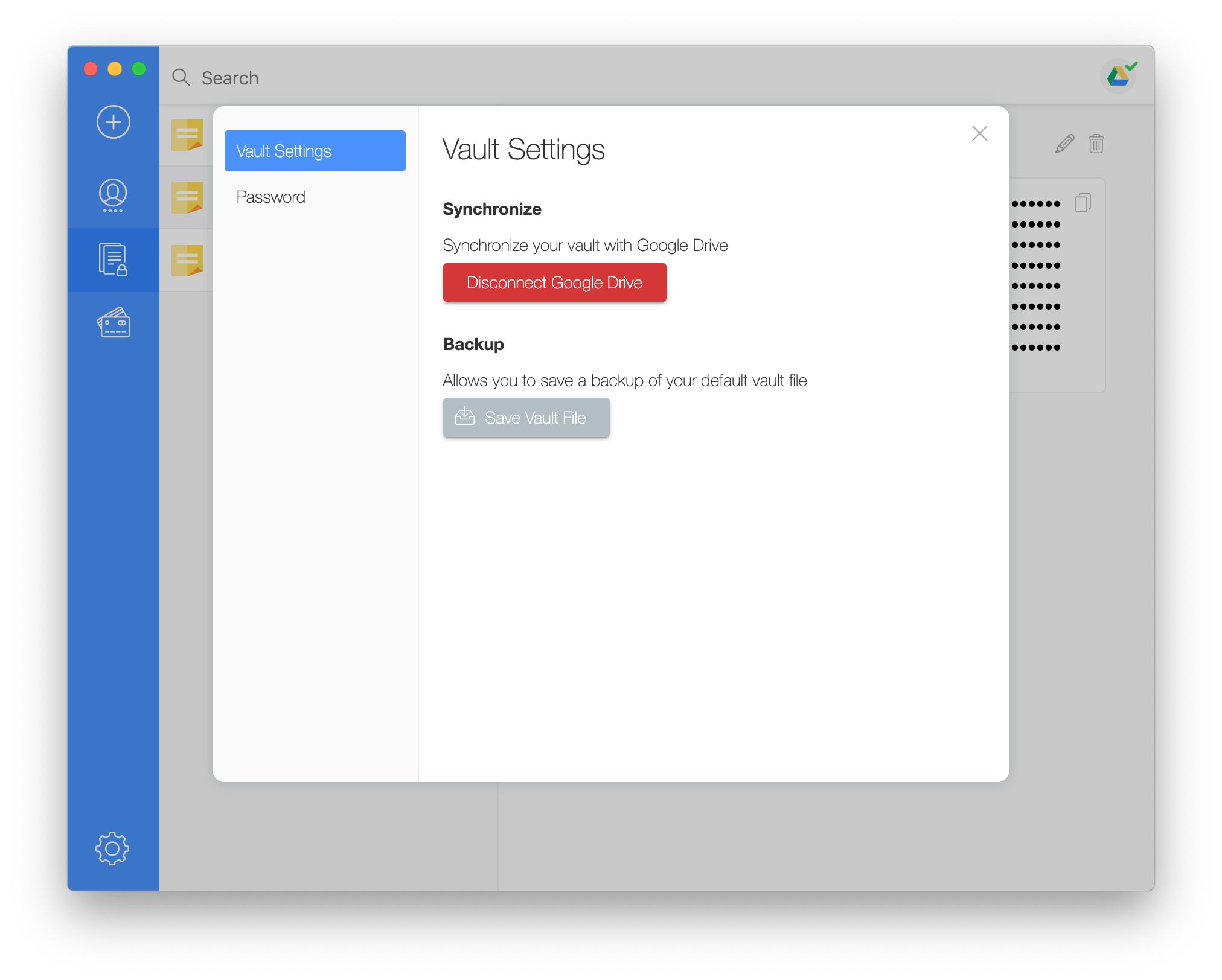This screenshot has width=1222, height=980.
Task: Select the secure notes sidebar icon
Action: tap(113, 260)
